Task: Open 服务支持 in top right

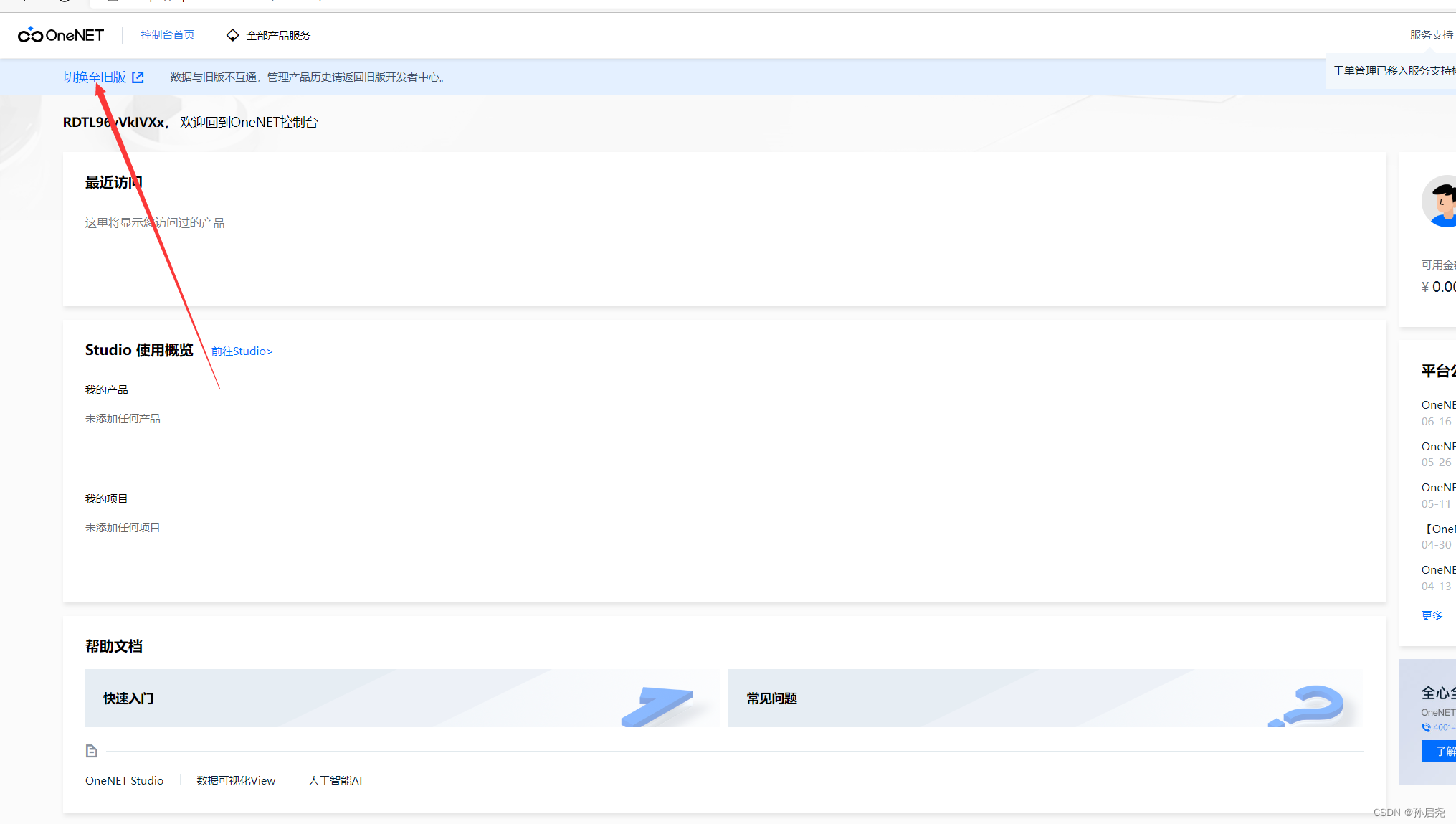Action: [1431, 35]
